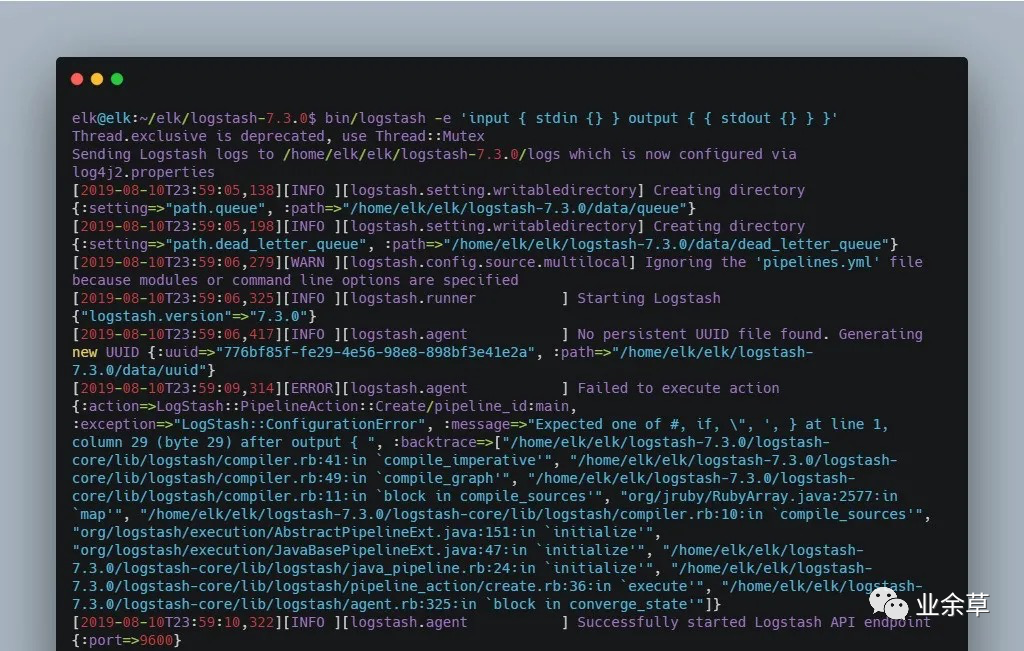Click the 'pipelines.yml' file name

tap(818, 262)
